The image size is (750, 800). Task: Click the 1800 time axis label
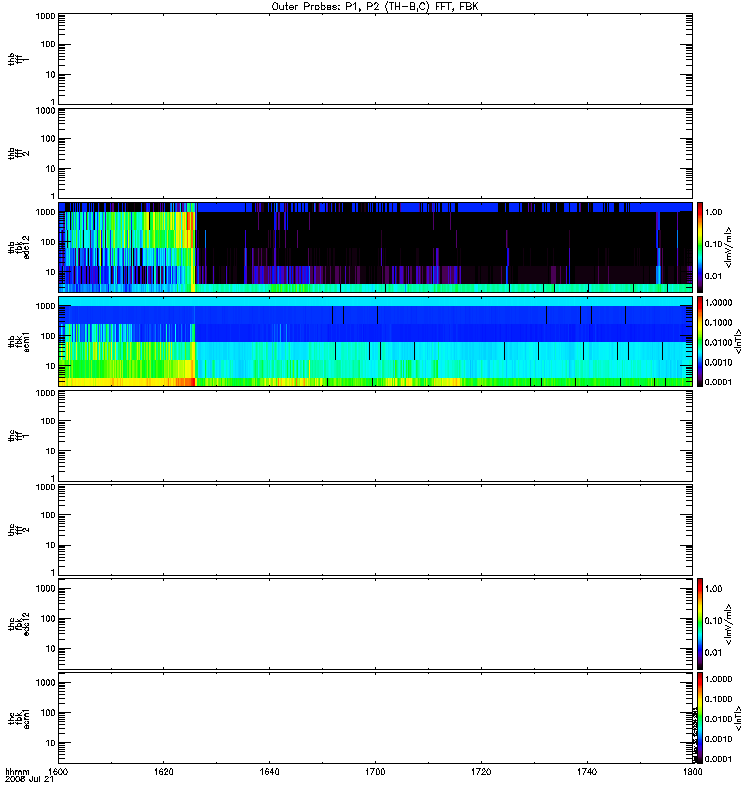click(x=692, y=771)
